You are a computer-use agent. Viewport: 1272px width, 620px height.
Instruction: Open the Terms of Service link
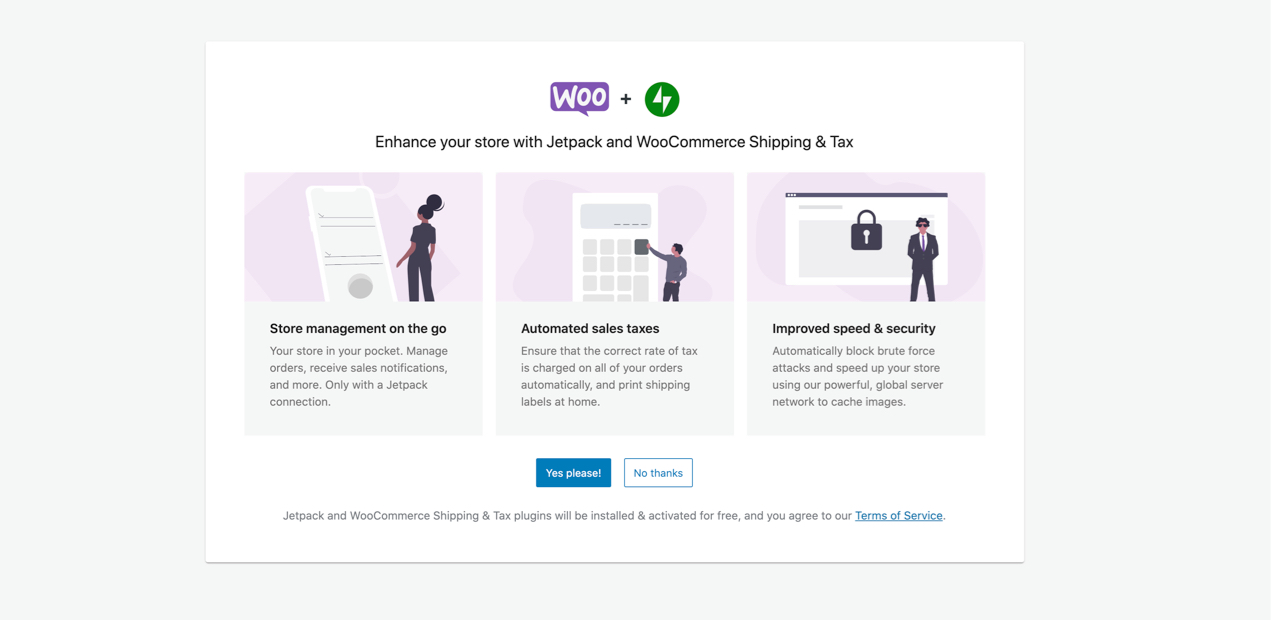pyautogui.click(x=899, y=516)
